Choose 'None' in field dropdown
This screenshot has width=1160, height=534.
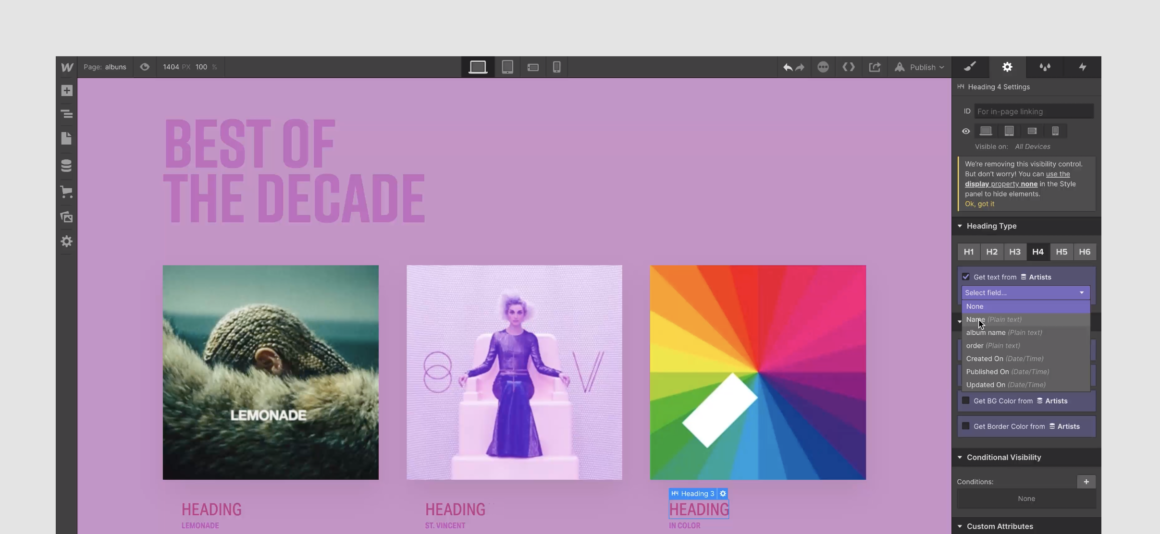(x=1025, y=306)
